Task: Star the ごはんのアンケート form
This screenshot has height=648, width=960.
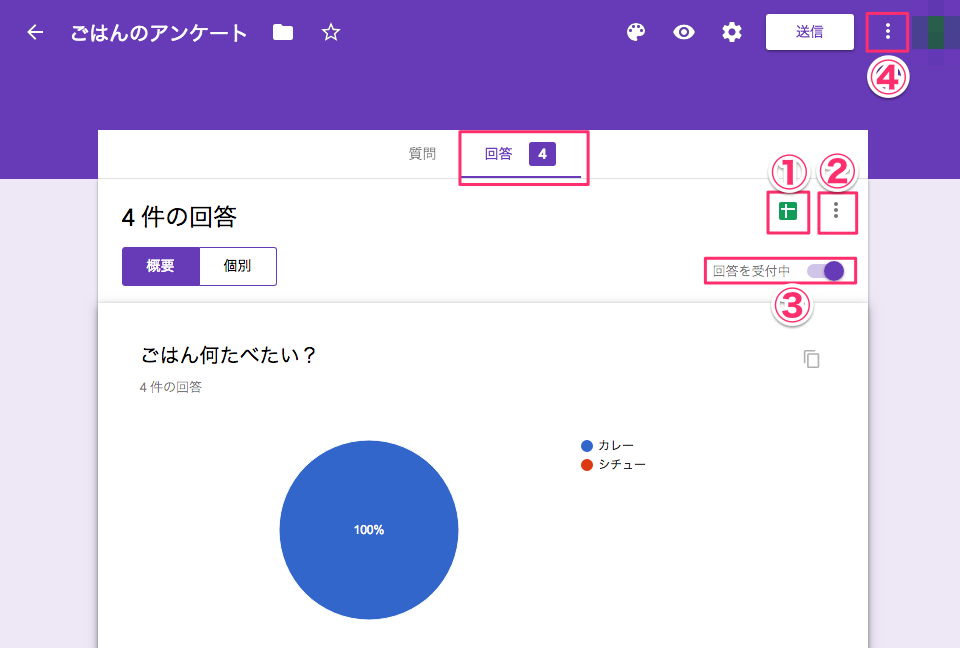Action: (x=331, y=32)
